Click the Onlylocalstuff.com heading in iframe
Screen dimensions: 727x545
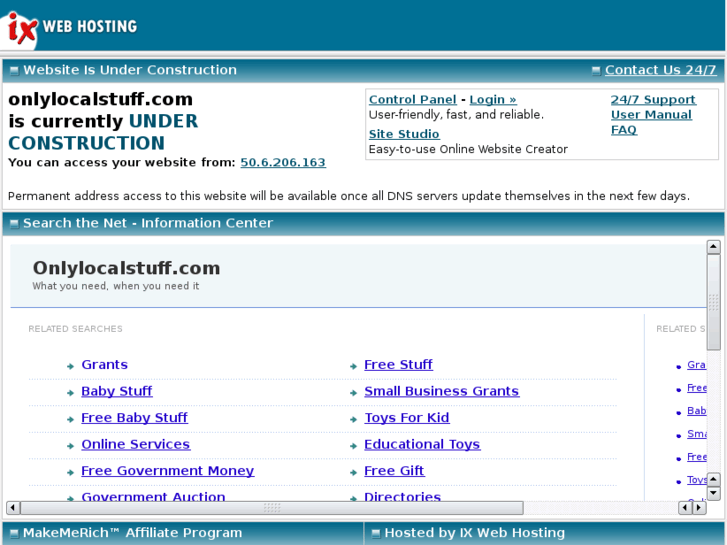[x=126, y=268]
